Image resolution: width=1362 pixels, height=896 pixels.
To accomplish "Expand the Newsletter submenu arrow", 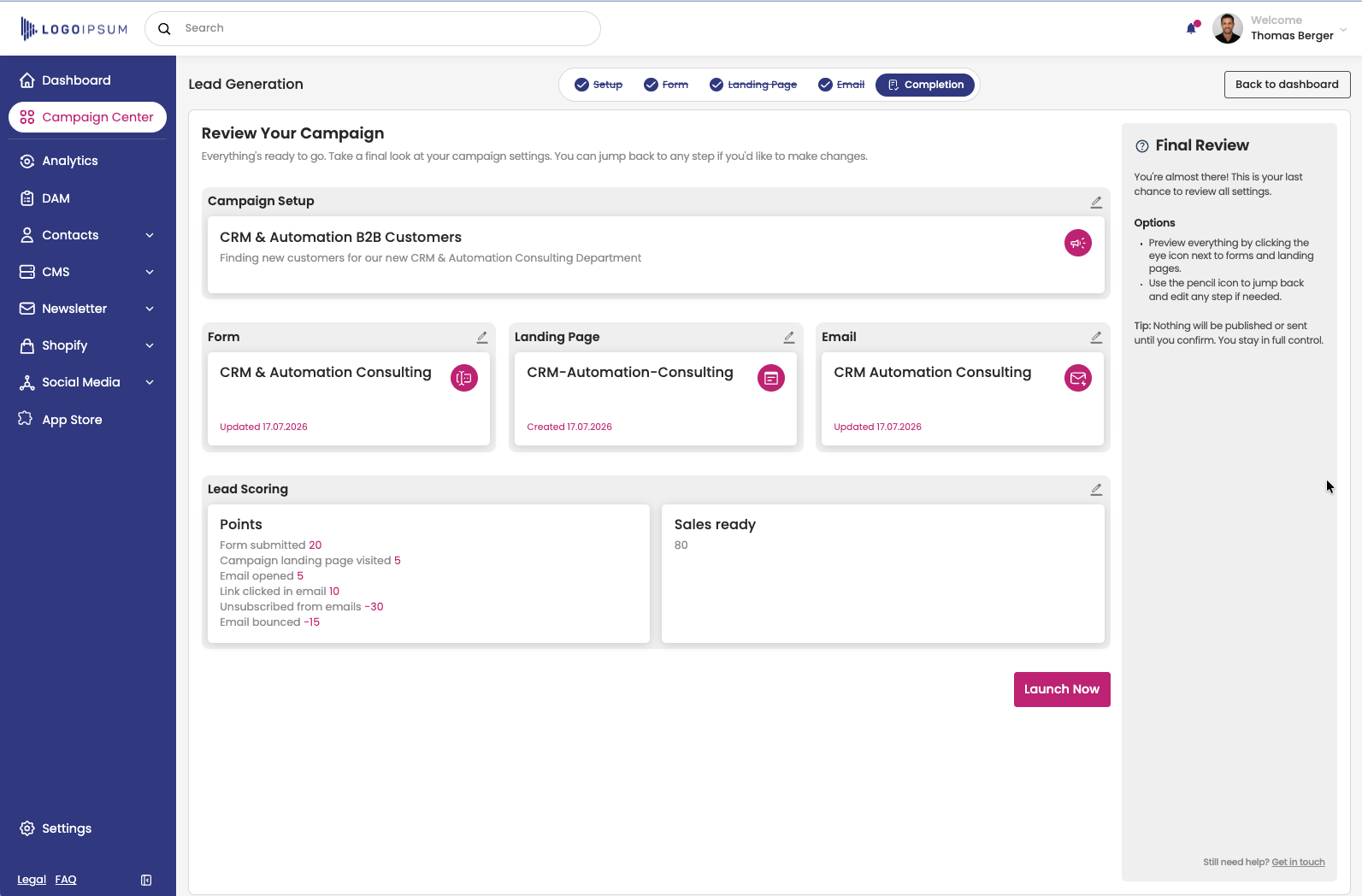I will [150, 309].
